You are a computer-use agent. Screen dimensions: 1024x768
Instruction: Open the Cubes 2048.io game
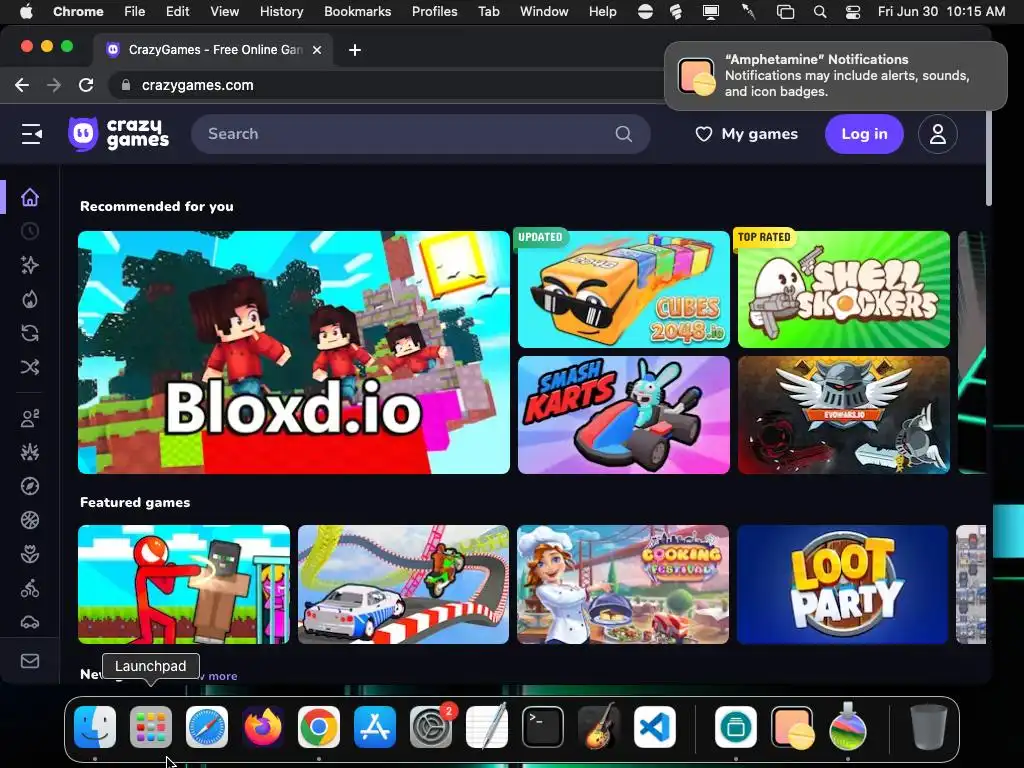624,289
